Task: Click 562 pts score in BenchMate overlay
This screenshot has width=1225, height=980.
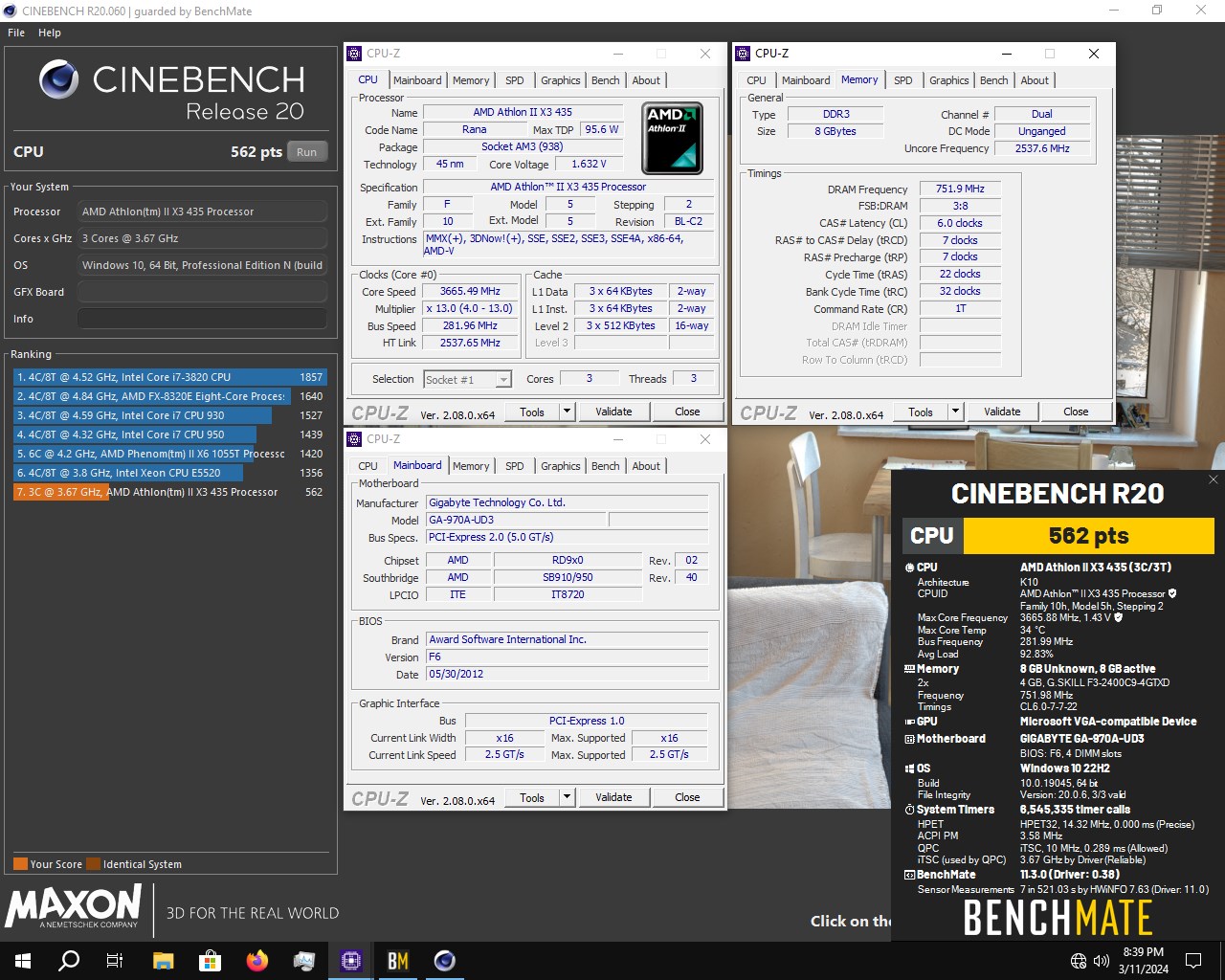Action: tap(1088, 536)
